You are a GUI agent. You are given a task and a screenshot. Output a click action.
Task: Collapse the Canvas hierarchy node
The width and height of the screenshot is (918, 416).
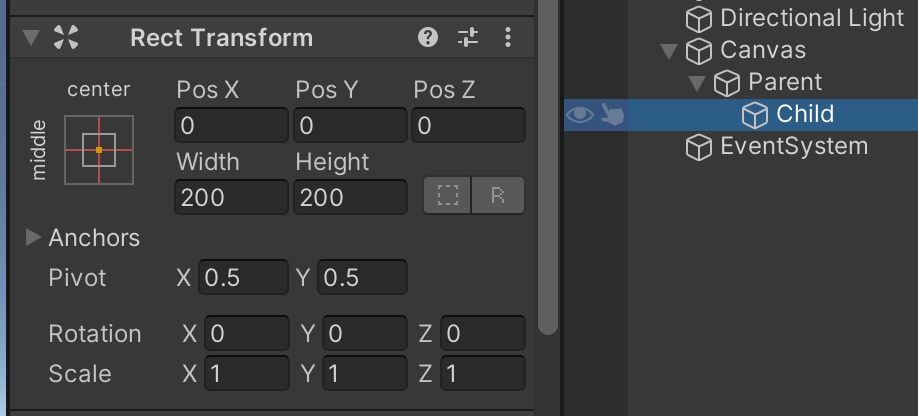click(x=668, y=51)
